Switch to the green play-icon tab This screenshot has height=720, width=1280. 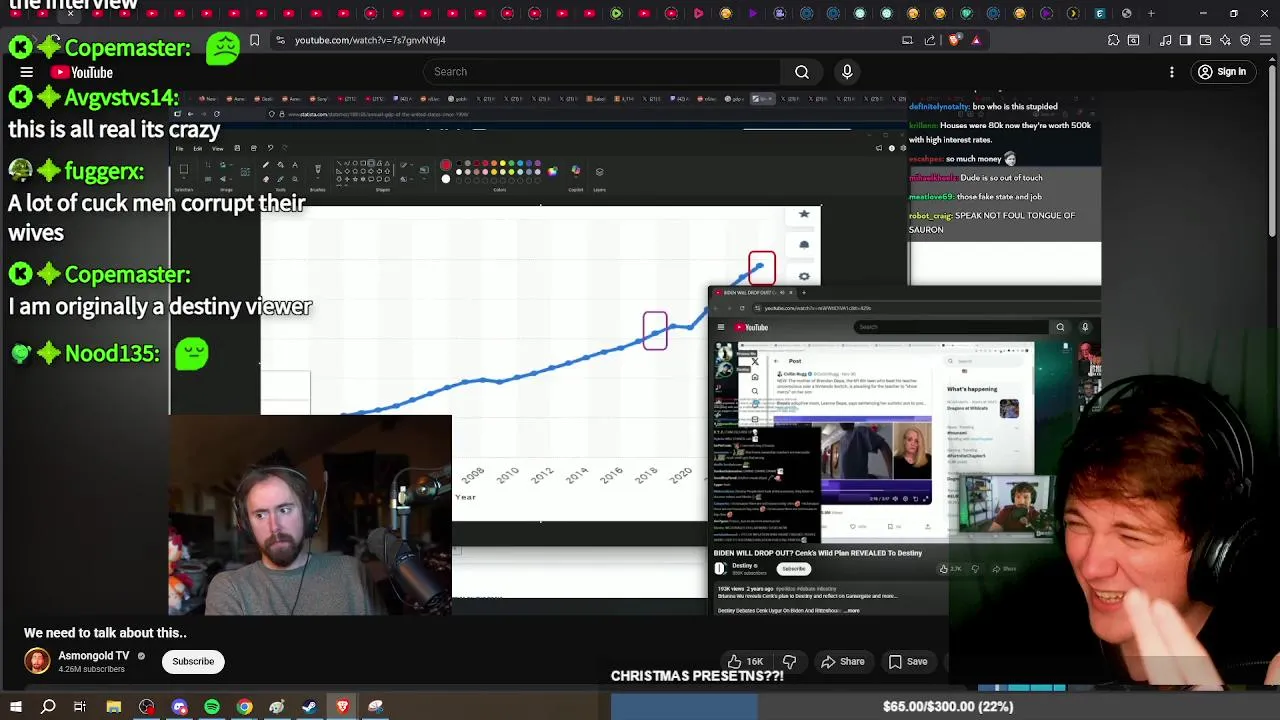[x=616, y=13]
